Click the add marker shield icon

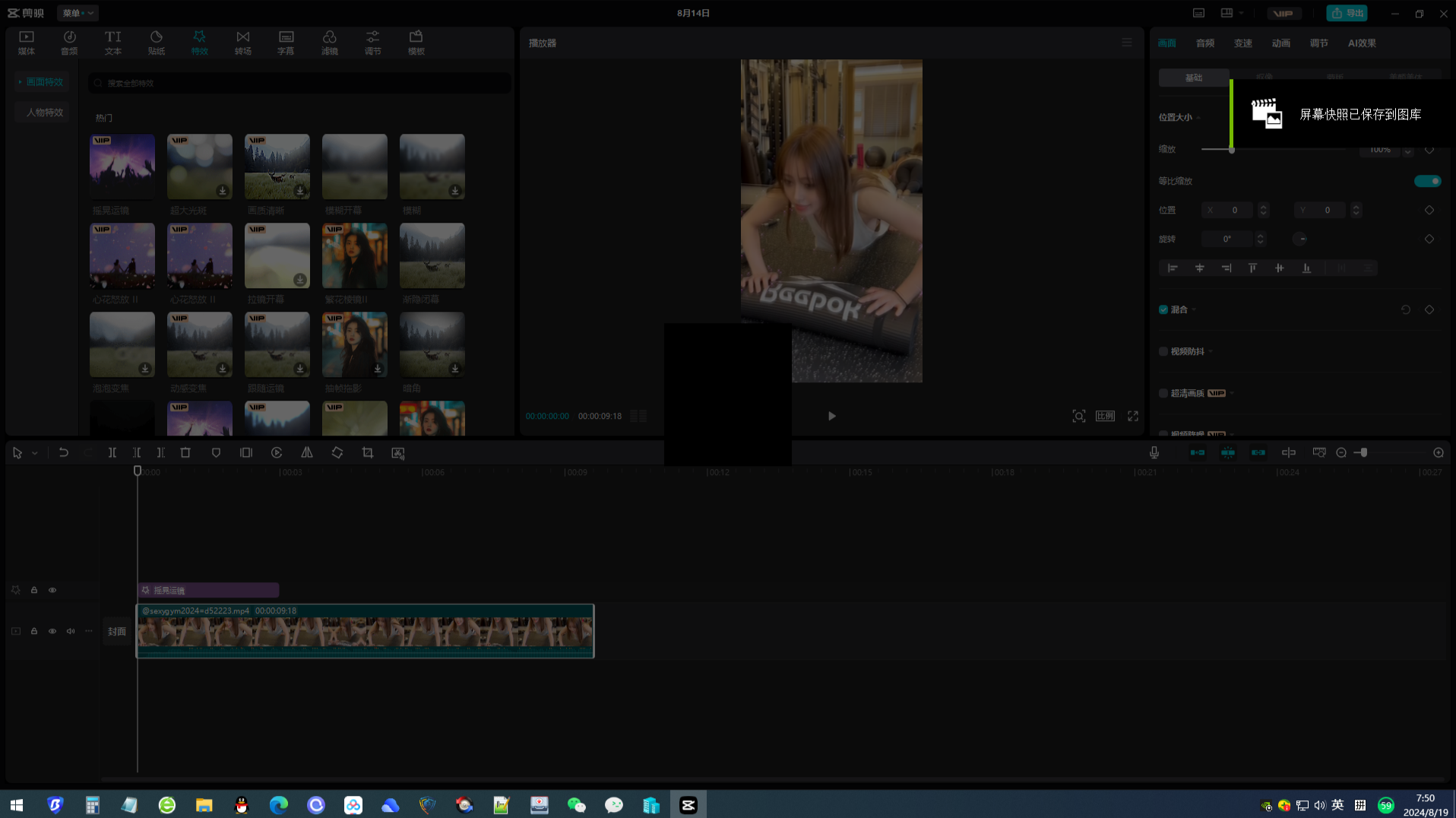216,452
